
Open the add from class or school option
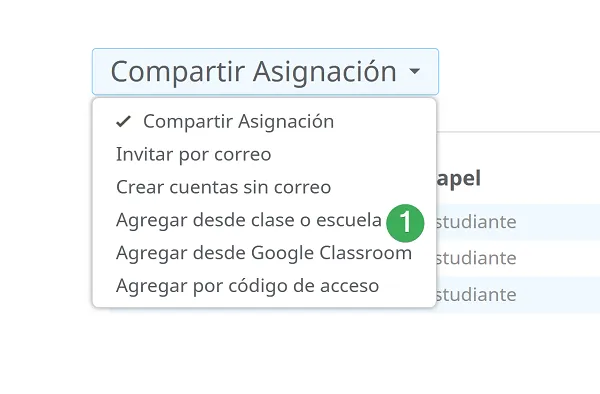pos(249,220)
